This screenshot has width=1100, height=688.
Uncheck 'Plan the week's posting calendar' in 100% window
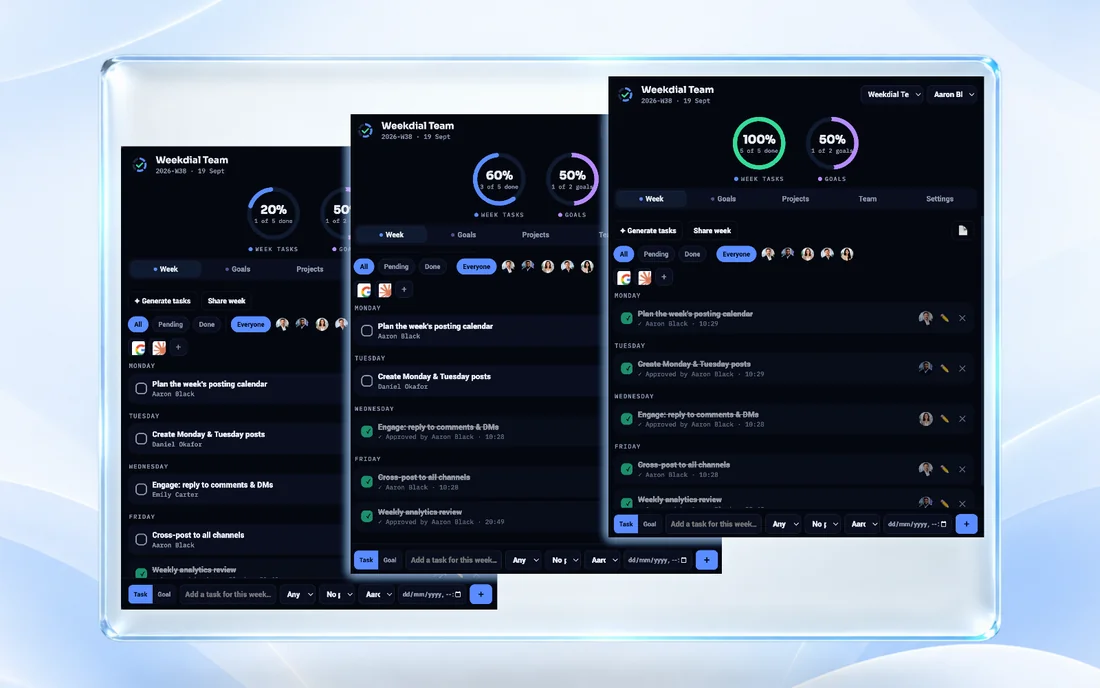[x=626, y=318]
